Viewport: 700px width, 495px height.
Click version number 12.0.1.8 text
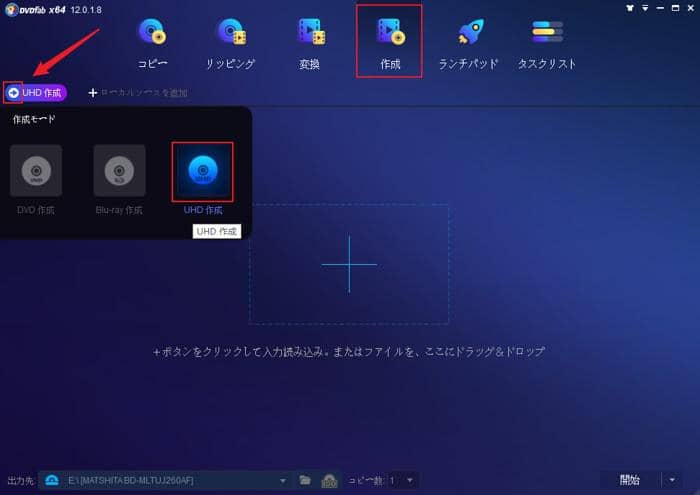(86, 10)
